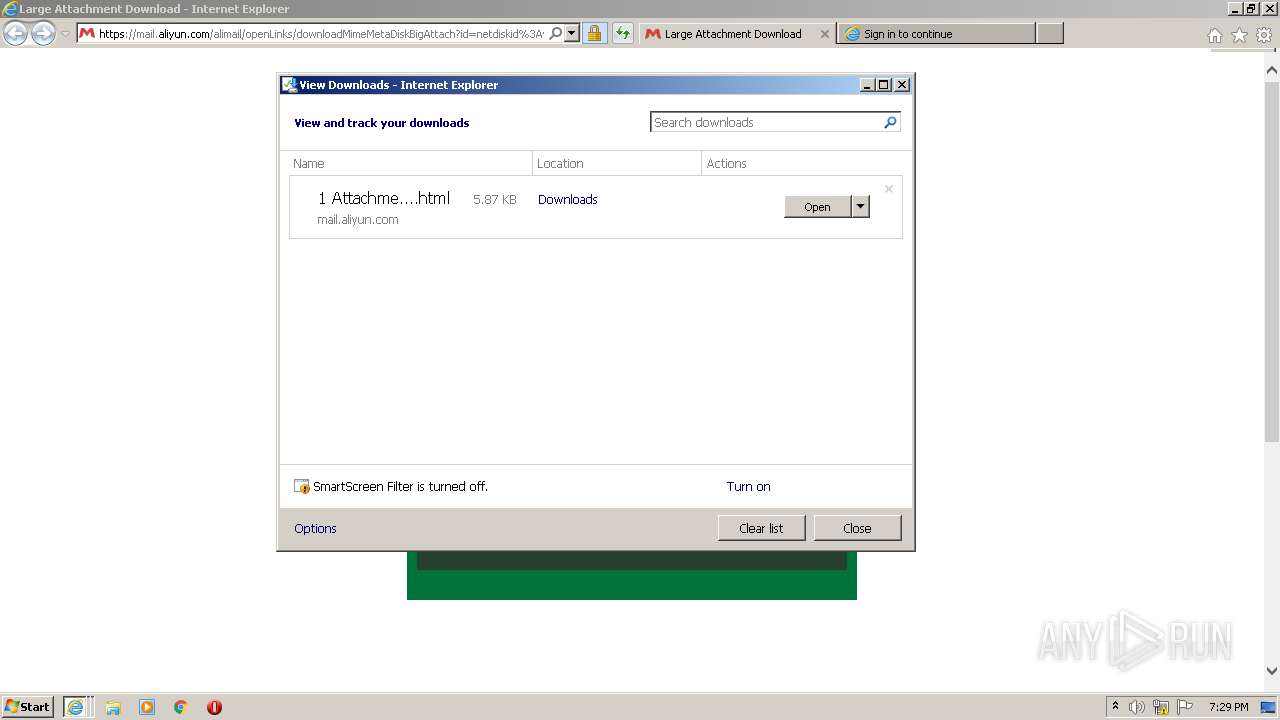Image resolution: width=1280 pixels, height=720 pixels.
Task: Open IE Tools gear icon
Action: pos(1264,35)
